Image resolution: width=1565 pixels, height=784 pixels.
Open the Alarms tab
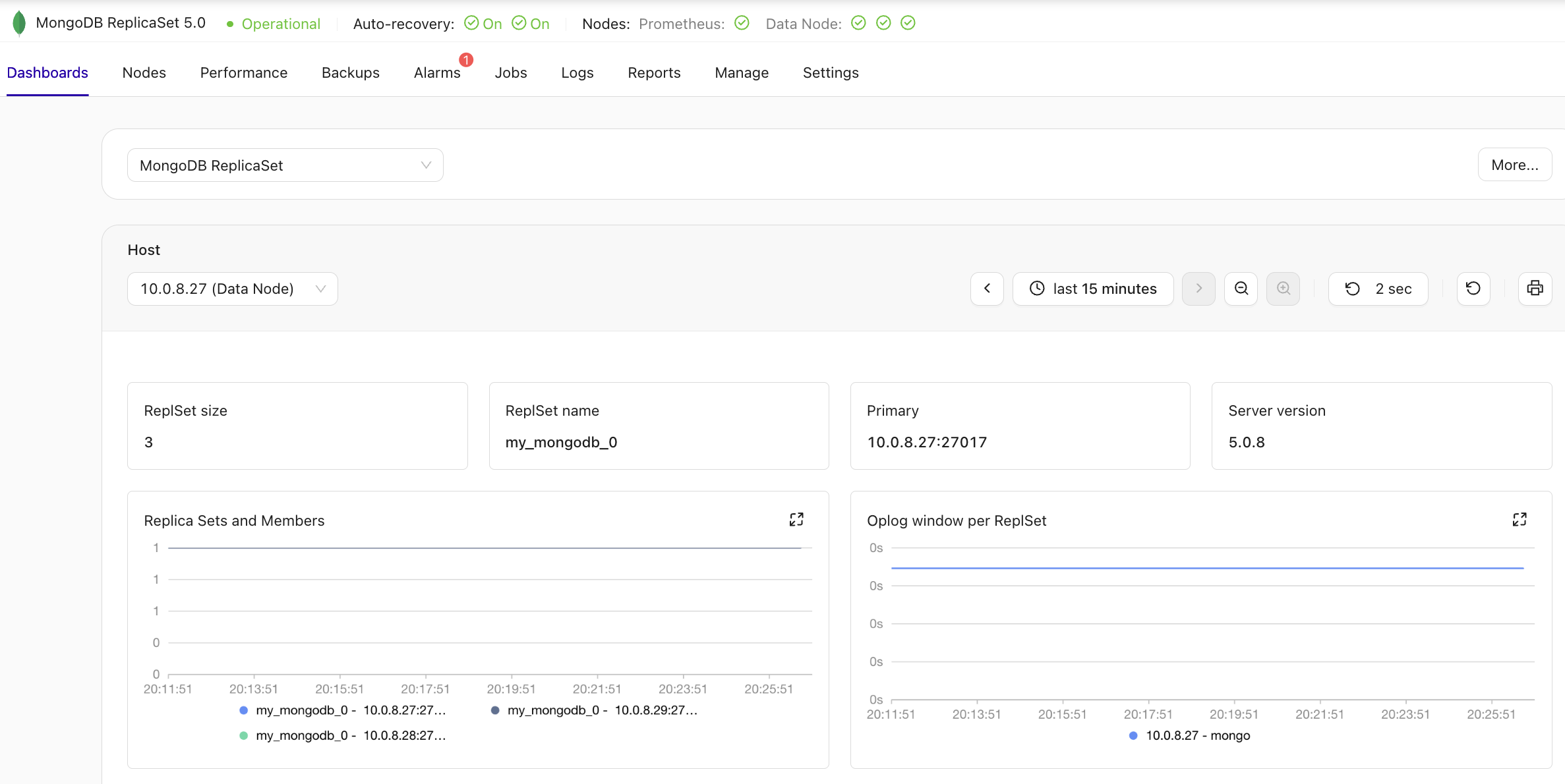point(437,72)
